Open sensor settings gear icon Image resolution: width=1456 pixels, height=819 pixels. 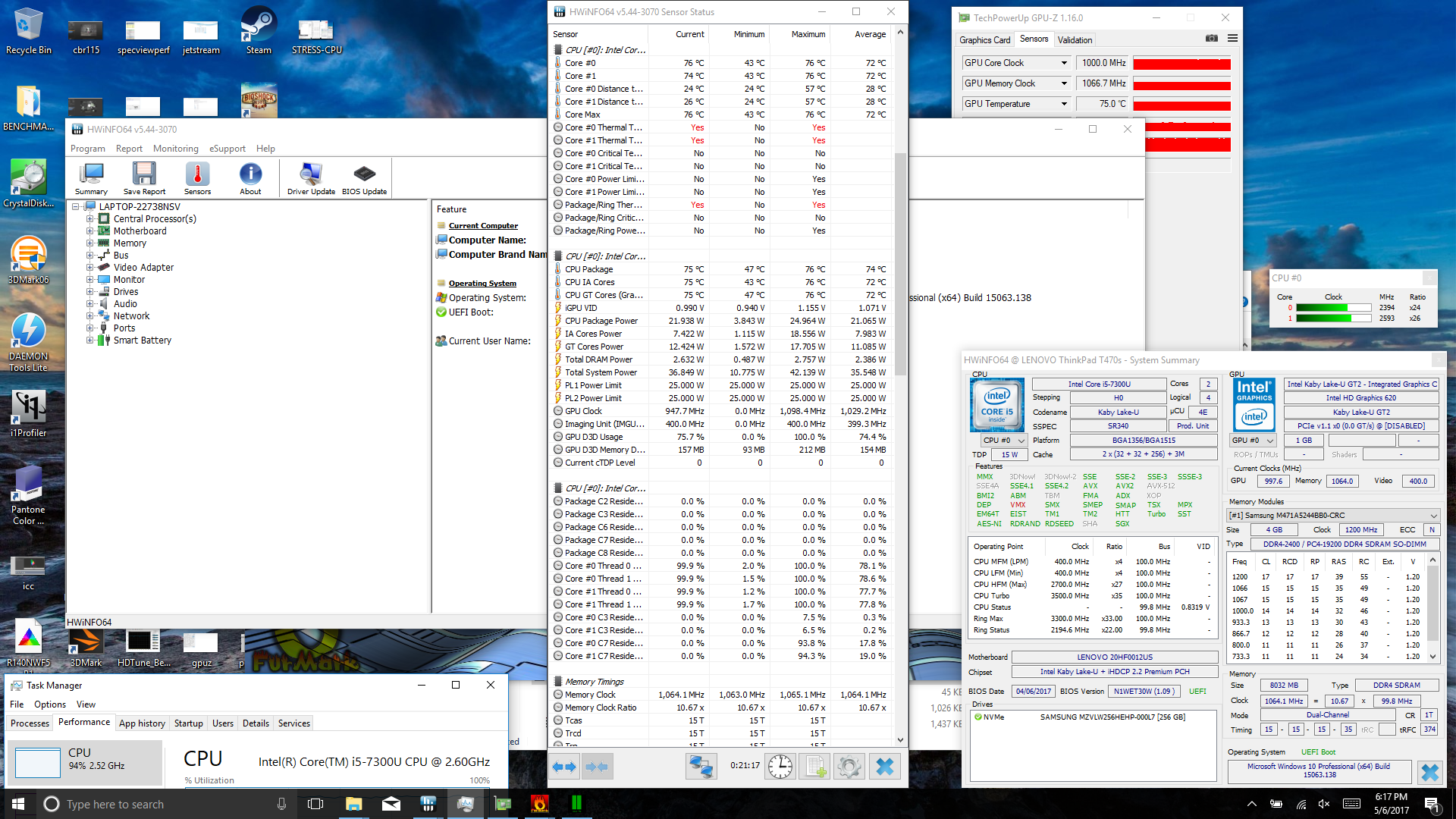coord(849,767)
